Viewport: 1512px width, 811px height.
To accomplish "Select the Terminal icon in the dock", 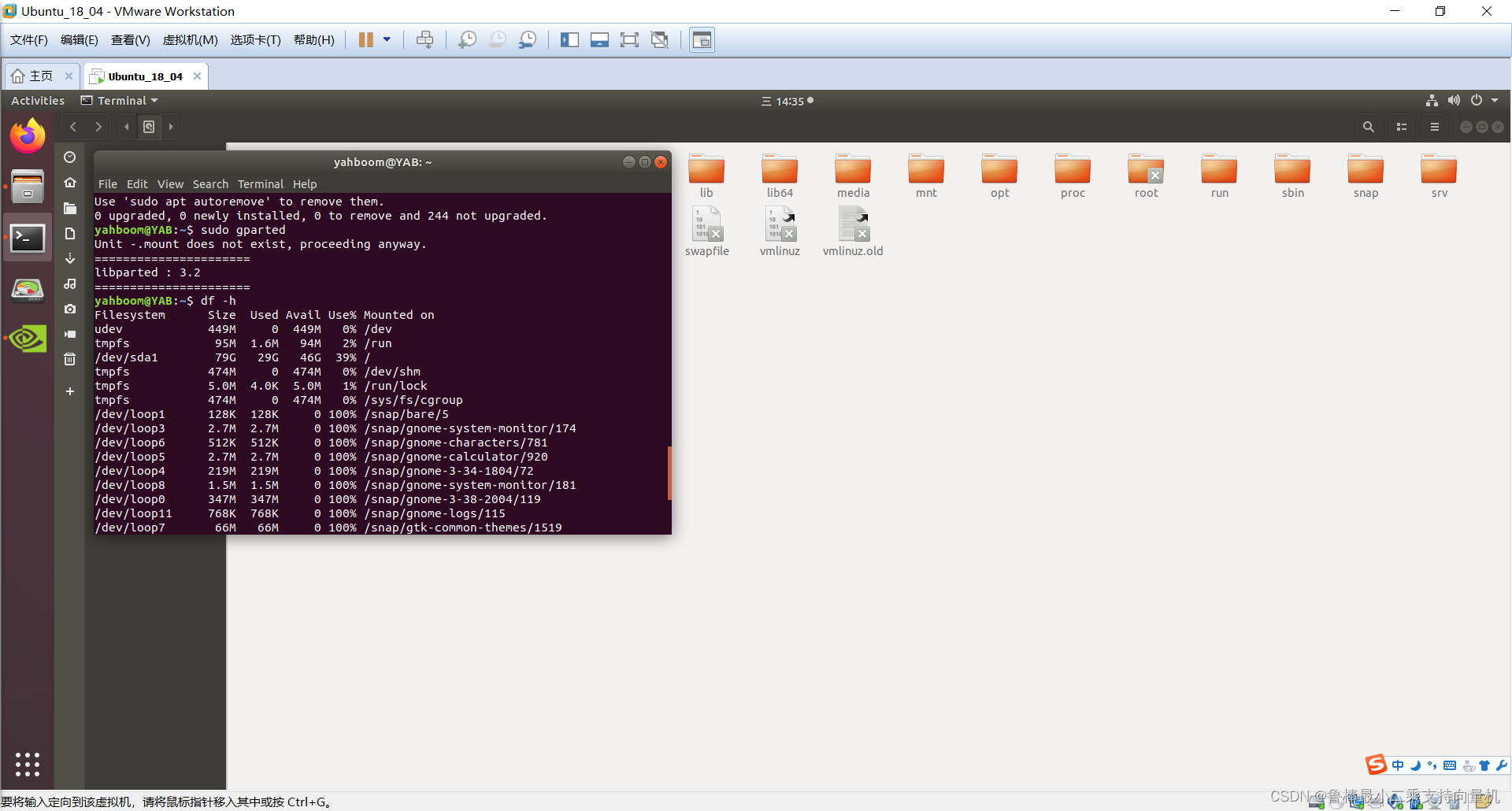I will [28, 238].
